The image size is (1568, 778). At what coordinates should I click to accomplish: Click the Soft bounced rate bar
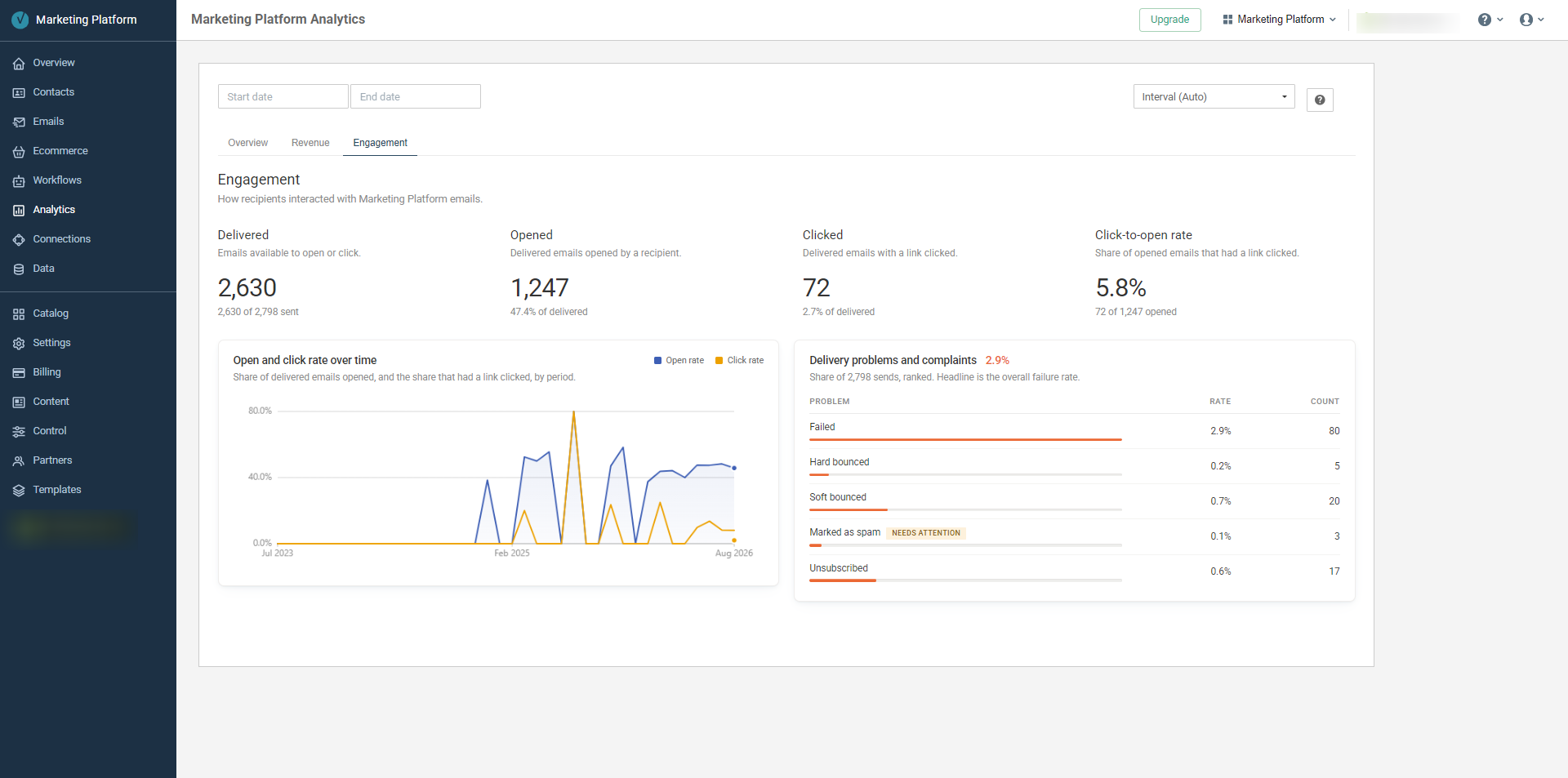click(x=965, y=509)
